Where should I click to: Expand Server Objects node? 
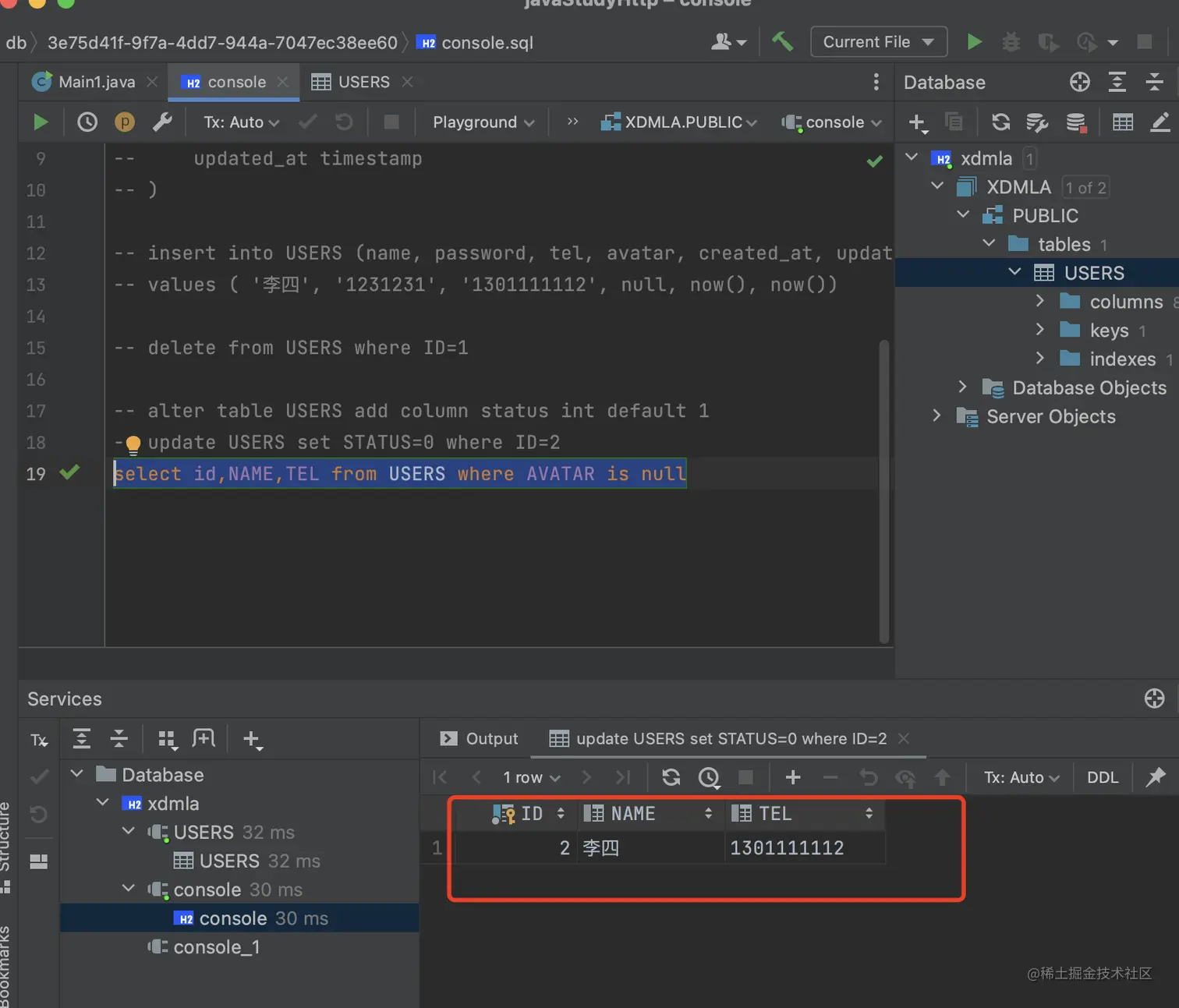pos(936,416)
